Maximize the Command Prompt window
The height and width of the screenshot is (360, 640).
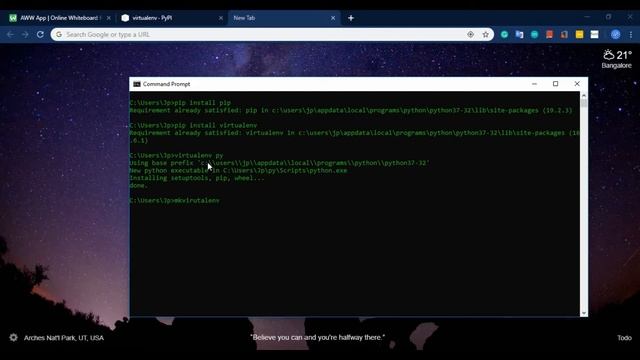(556, 84)
